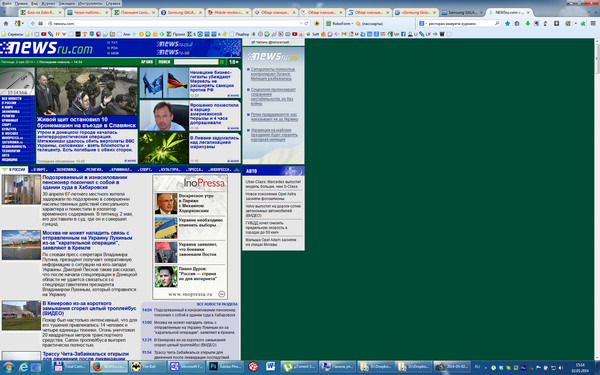Expand the search engine selector dropdown
Viewport: 600px width, 375px height.
point(422,23)
